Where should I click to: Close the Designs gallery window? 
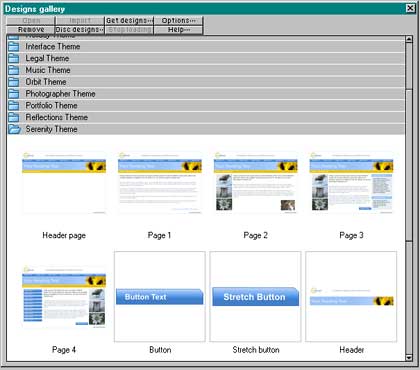coord(410,8)
